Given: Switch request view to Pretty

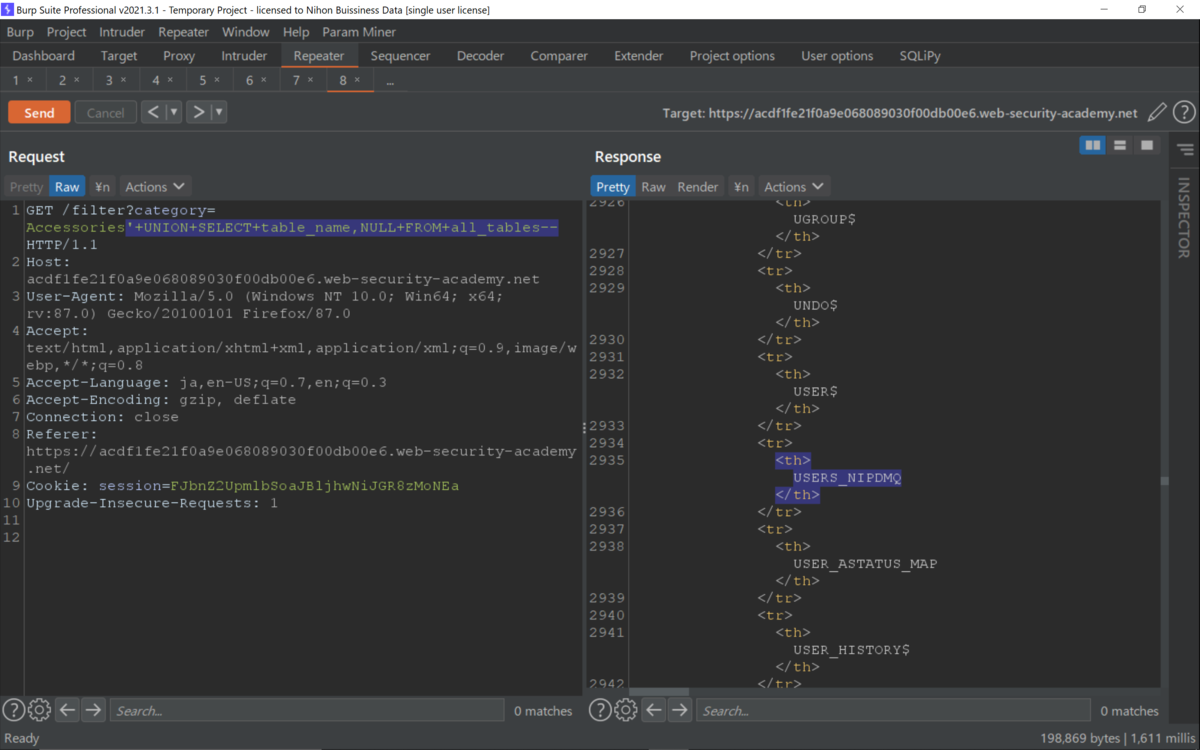Looking at the screenshot, I should (26, 187).
